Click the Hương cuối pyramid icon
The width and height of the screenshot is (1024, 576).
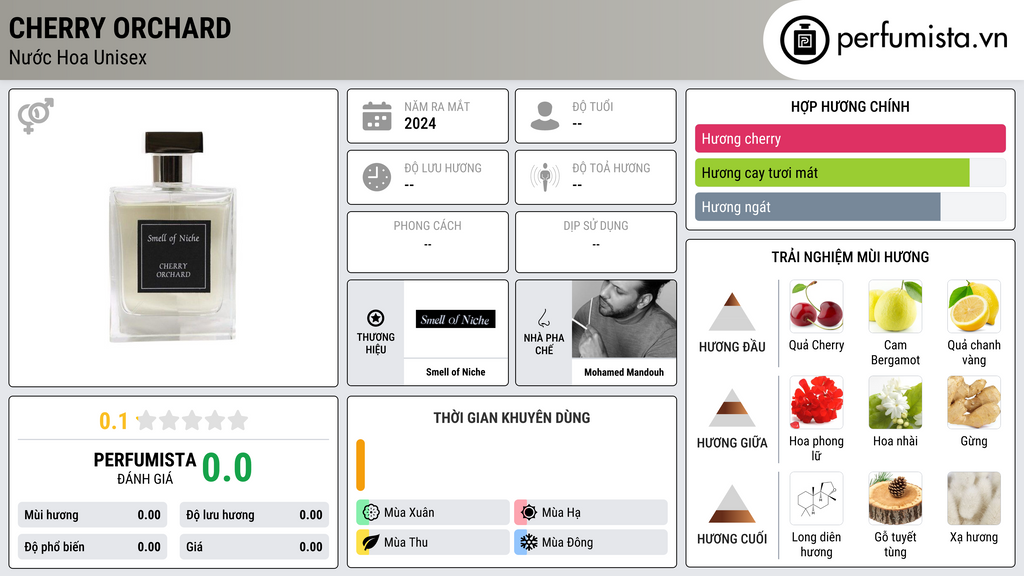732,504
